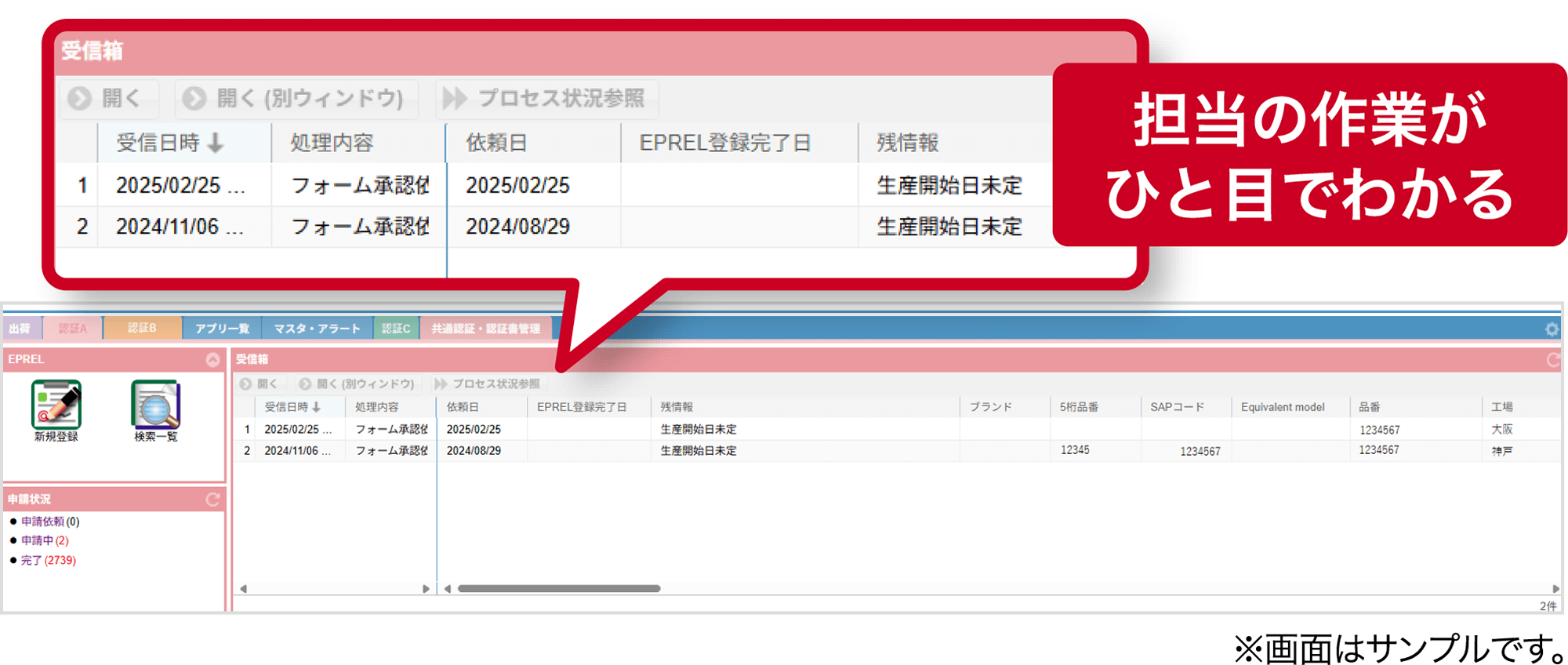
Task: Collapse the EPREL panel with its chevron
Action: pyautogui.click(x=212, y=359)
